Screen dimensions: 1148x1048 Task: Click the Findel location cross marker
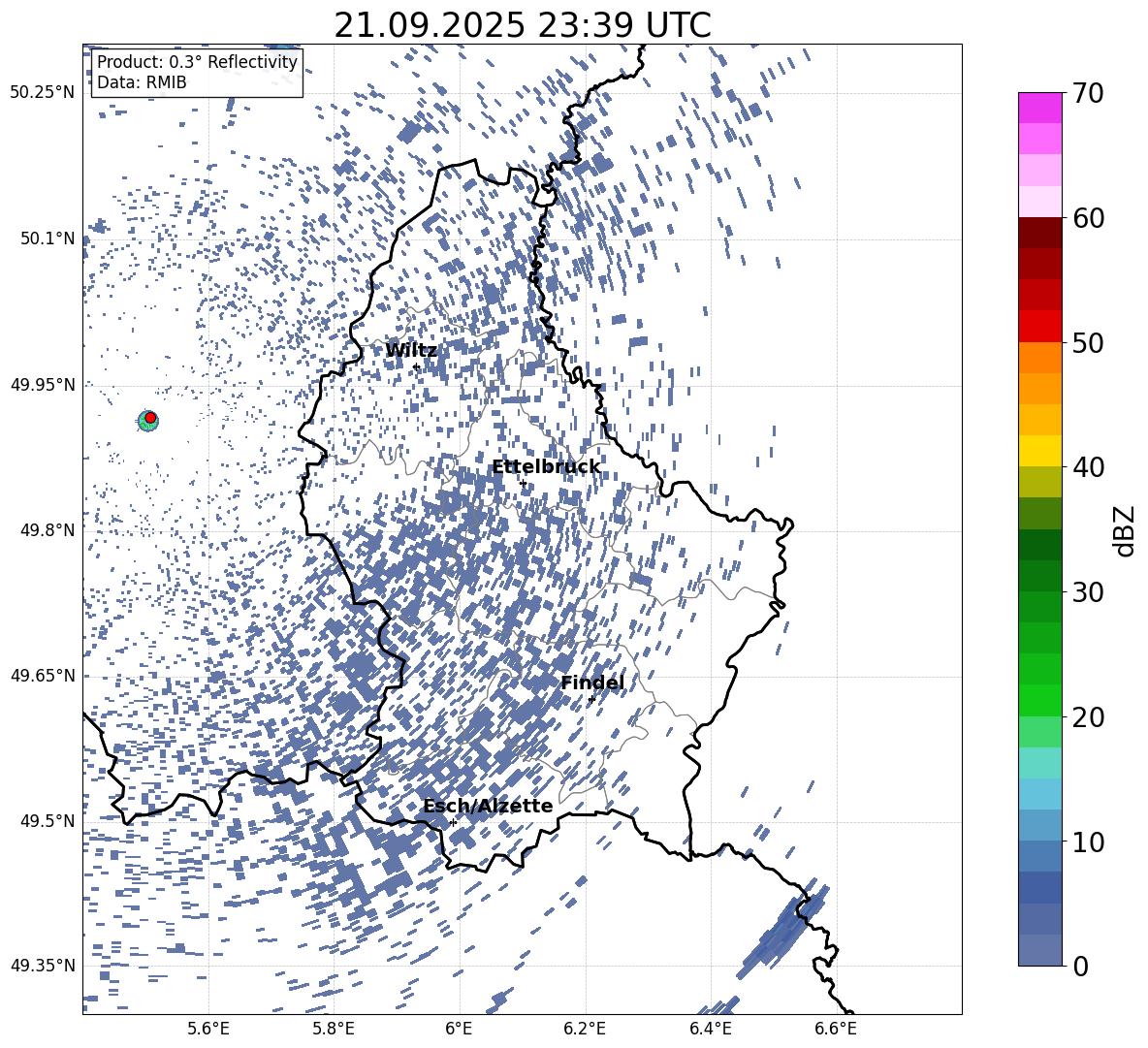(x=590, y=700)
